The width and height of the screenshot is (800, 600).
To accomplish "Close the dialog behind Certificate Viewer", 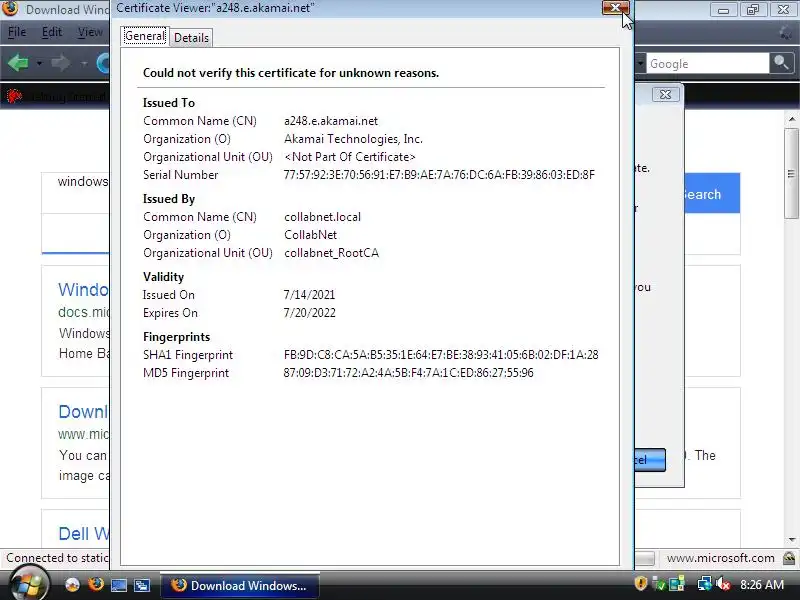I will point(665,94).
